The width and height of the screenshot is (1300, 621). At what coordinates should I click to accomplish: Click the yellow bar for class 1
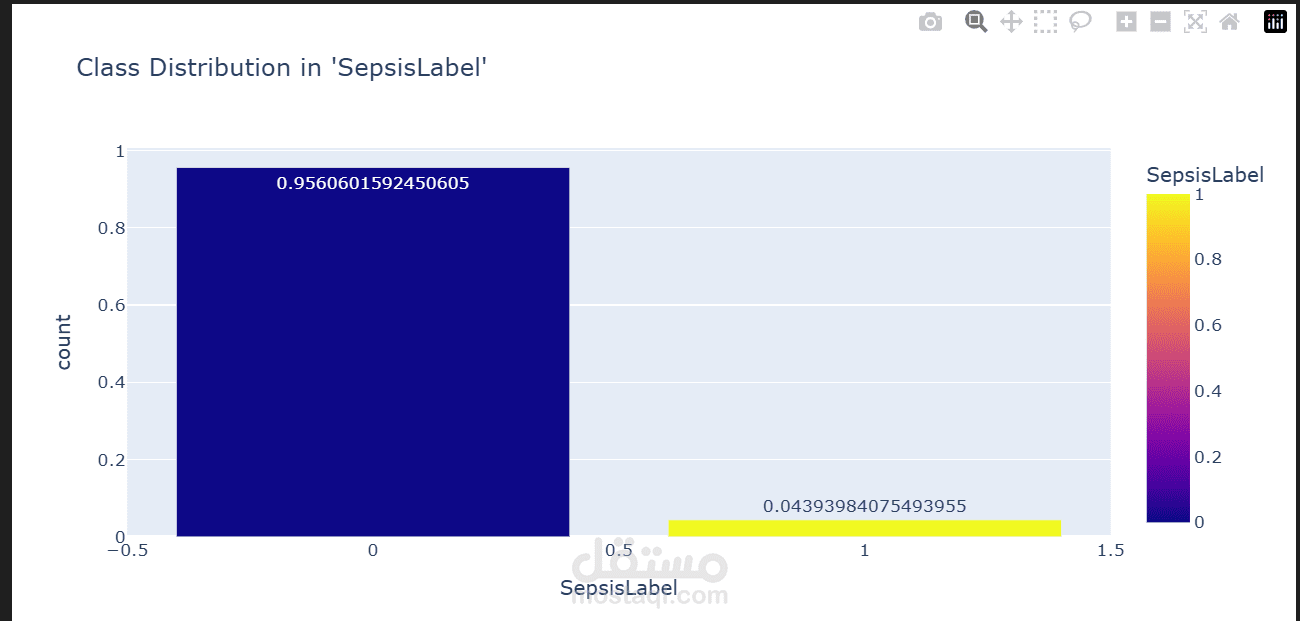(x=864, y=528)
